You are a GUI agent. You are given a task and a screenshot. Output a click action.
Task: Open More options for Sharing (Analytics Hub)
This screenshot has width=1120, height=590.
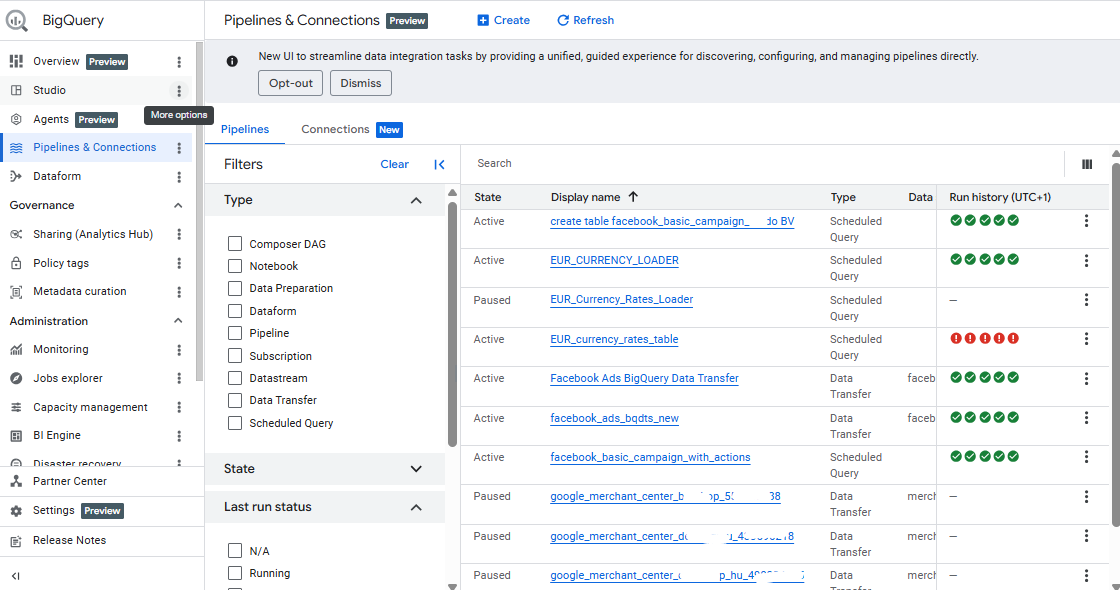click(x=179, y=234)
